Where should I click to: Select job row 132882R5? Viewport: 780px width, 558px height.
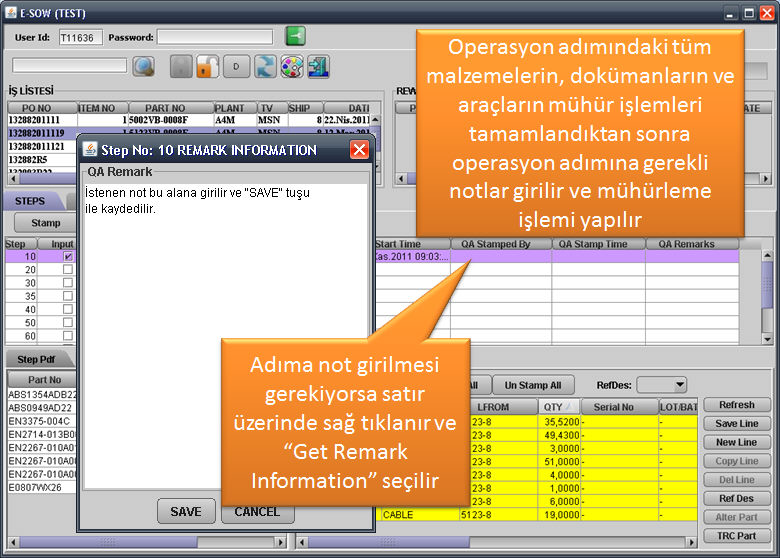click(x=42, y=159)
